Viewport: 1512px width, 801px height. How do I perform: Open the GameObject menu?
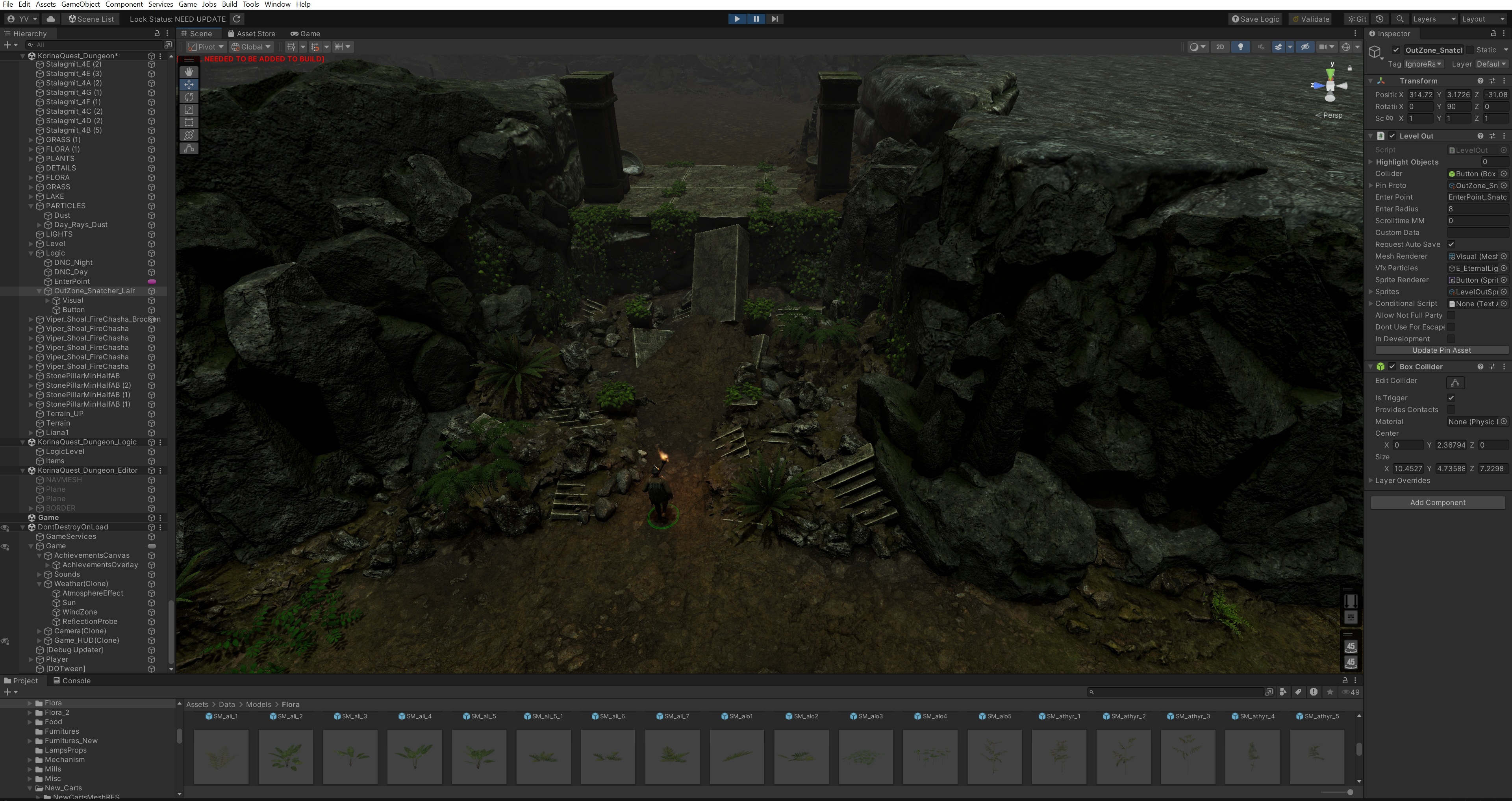point(80,4)
